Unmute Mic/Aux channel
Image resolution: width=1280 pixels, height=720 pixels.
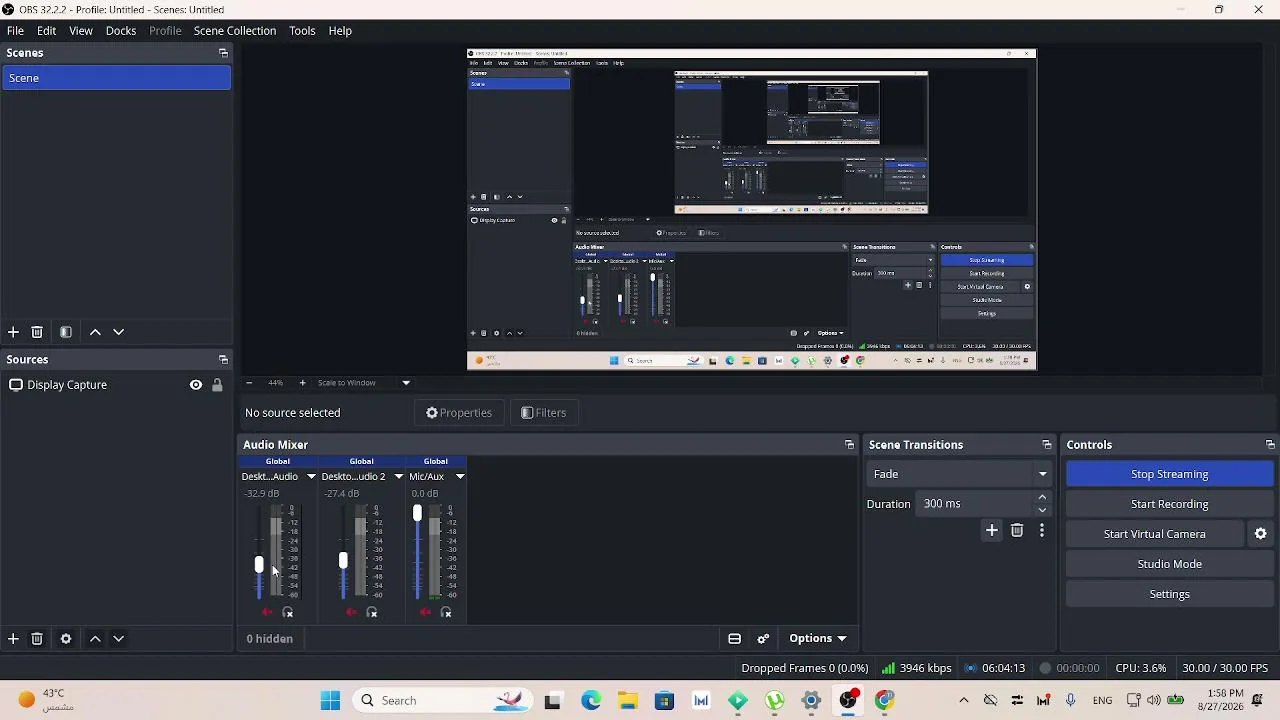(x=425, y=612)
